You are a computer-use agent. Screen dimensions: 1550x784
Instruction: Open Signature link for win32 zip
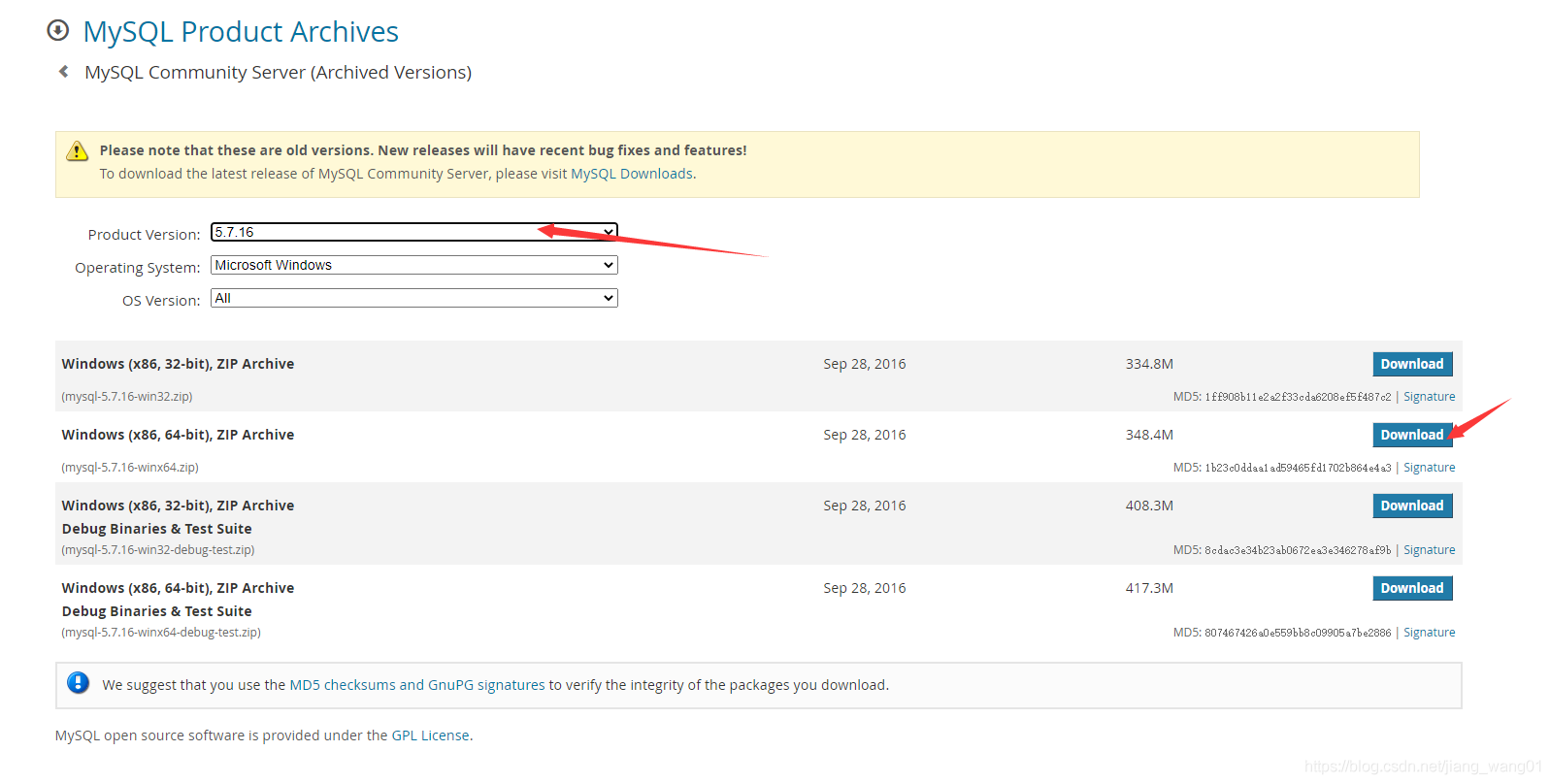[x=1430, y=397]
